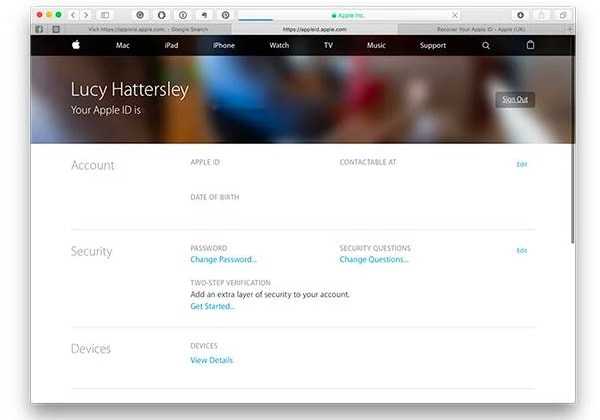
Task: Open the shopping bag icon
Action: click(530, 45)
